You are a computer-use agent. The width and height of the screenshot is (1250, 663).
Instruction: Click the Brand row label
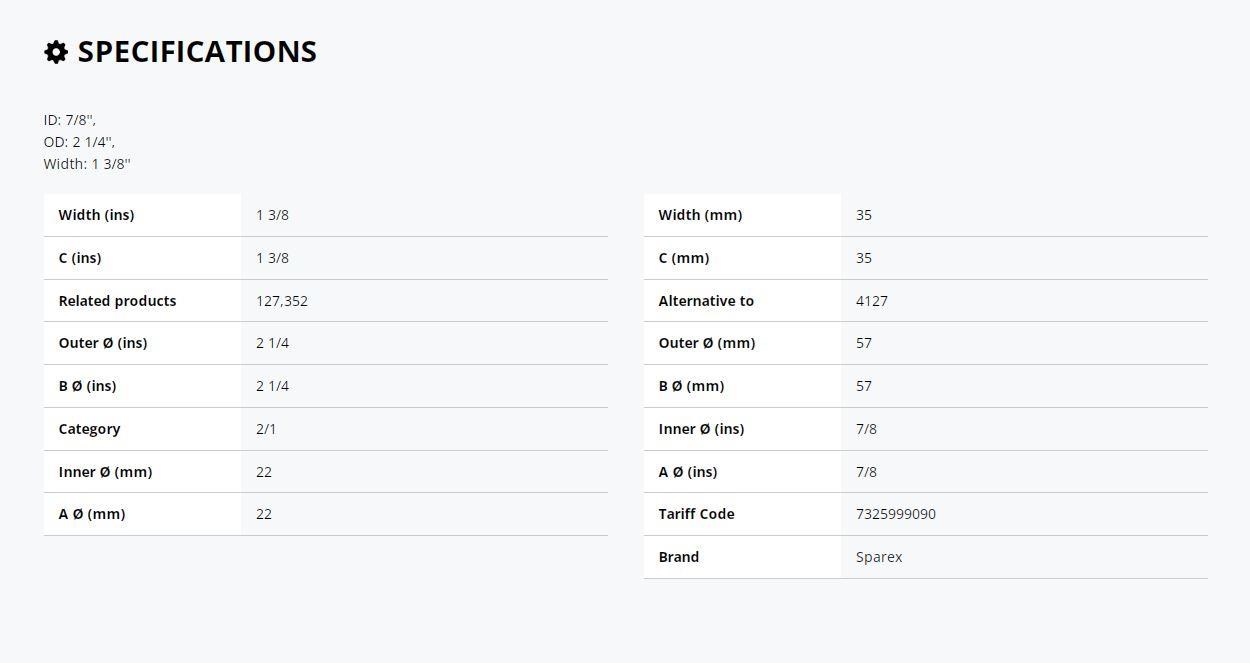click(679, 557)
